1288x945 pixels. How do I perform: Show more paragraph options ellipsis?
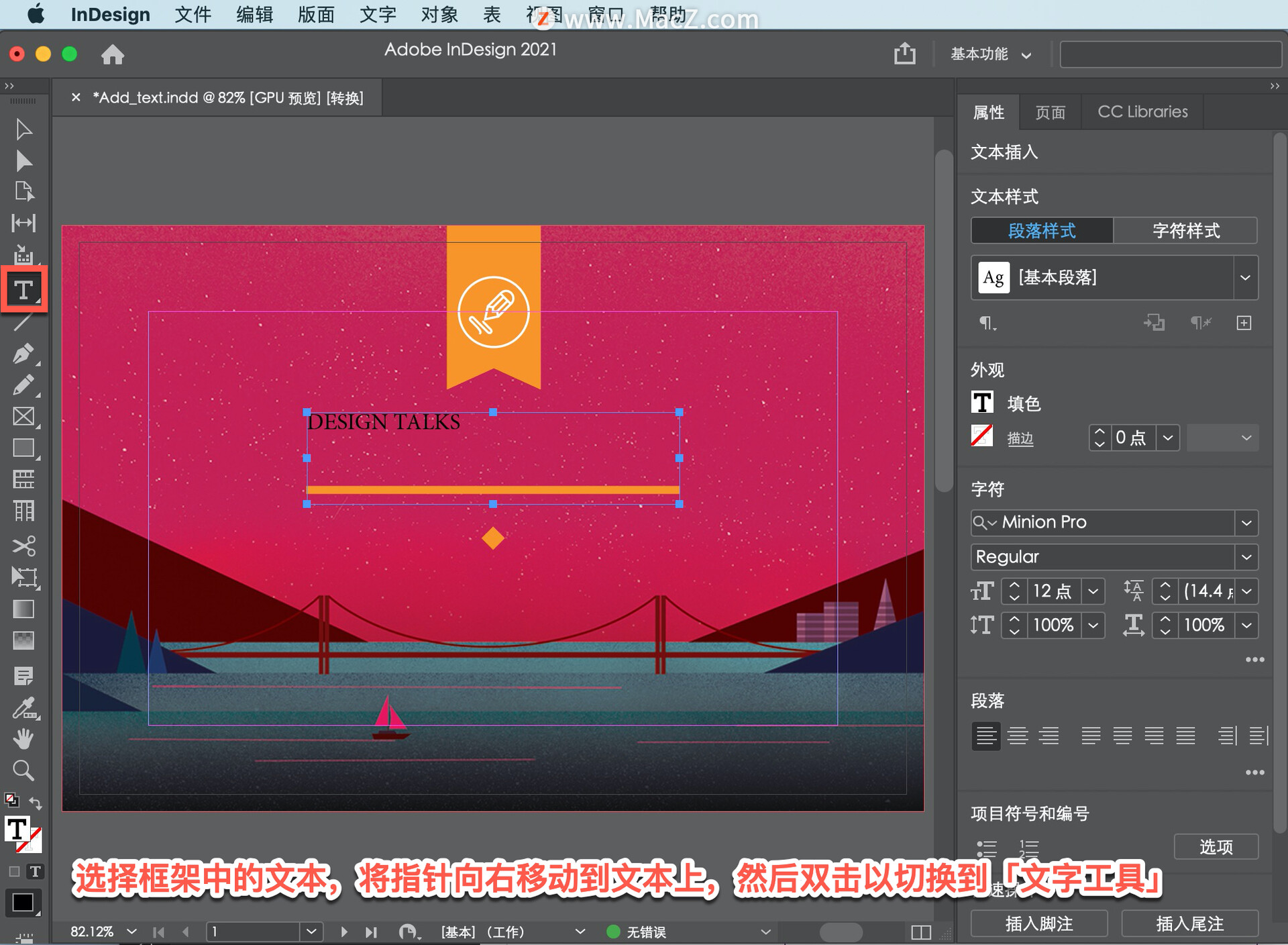tap(1254, 773)
